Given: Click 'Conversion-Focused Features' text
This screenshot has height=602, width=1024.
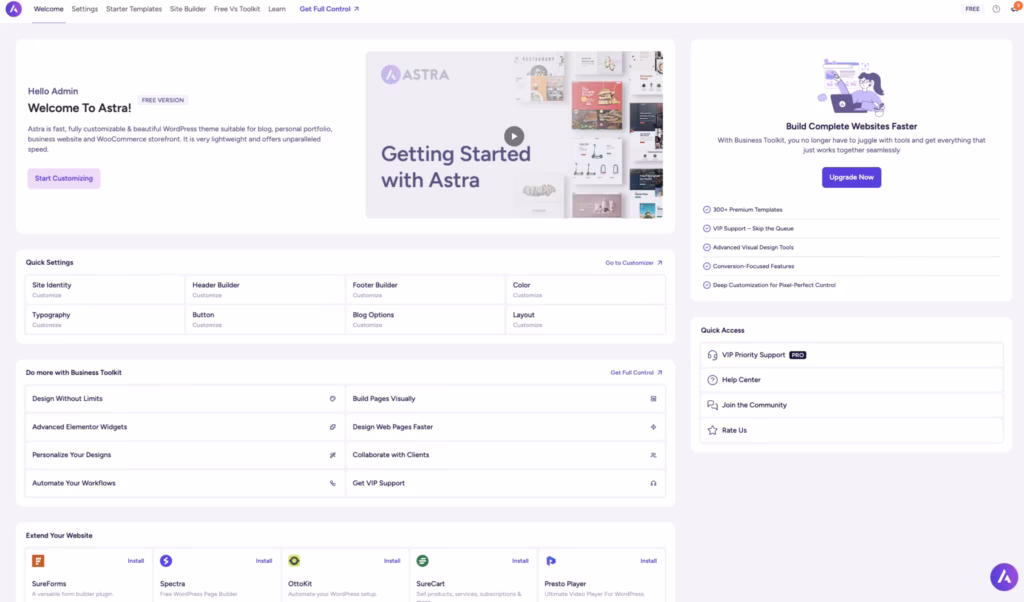Looking at the screenshot, I should pos(753,266).
